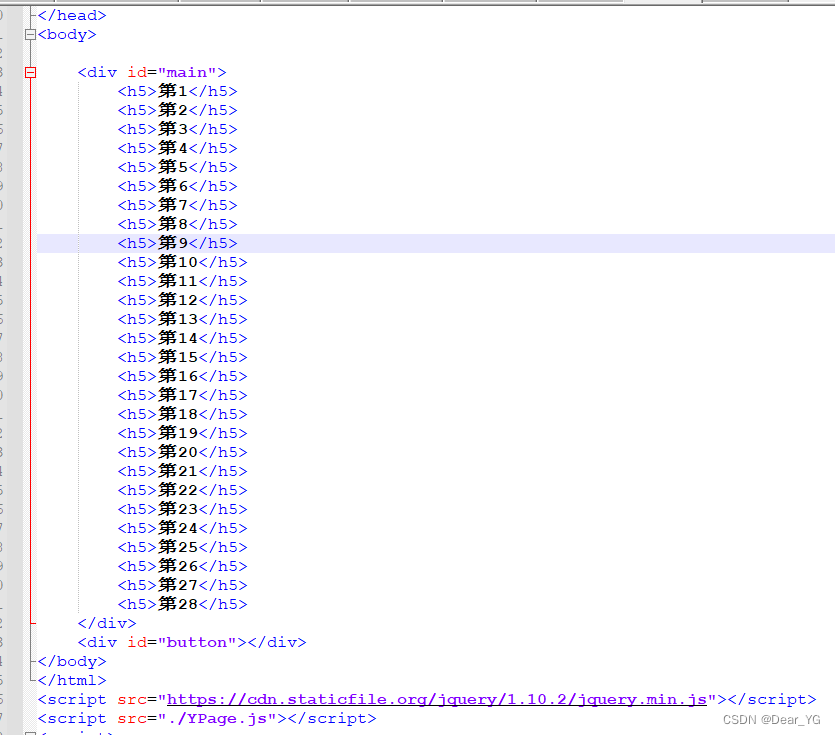The height and width of the screenshot is (735, 835).
Task: Click the </div> closing tag of main
Action: click(107, 623)
